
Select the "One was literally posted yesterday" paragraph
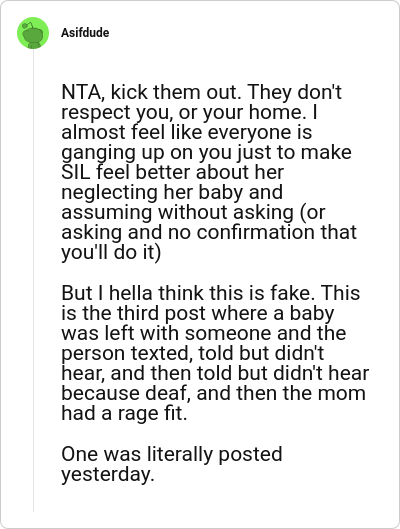[x=171, y=464]
